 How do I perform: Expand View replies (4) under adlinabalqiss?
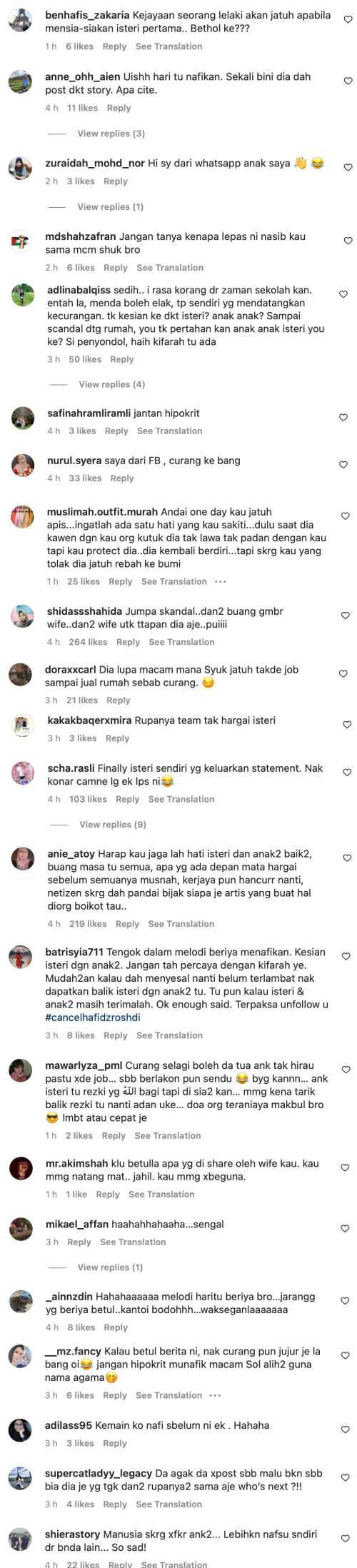pos(111,384)
